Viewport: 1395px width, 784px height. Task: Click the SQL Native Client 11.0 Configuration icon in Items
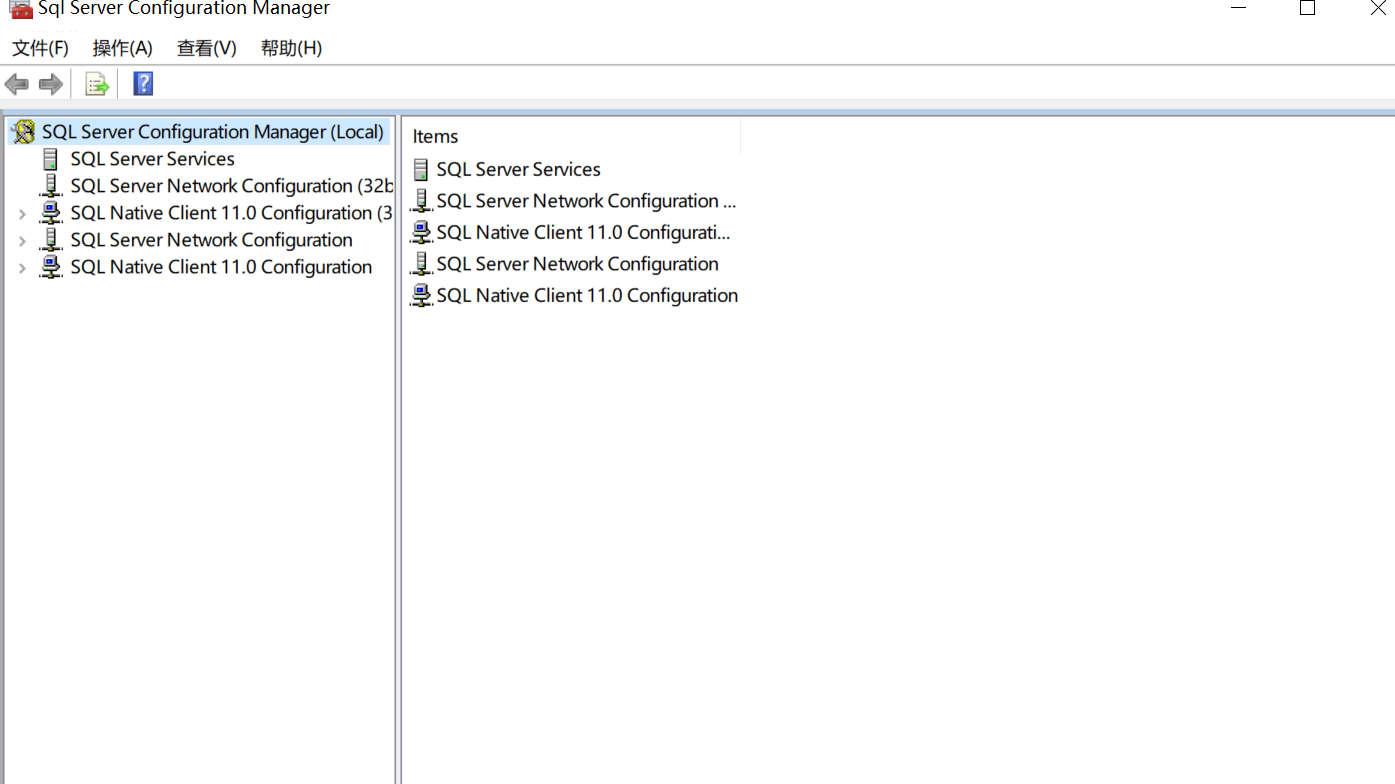click(421, 295)
